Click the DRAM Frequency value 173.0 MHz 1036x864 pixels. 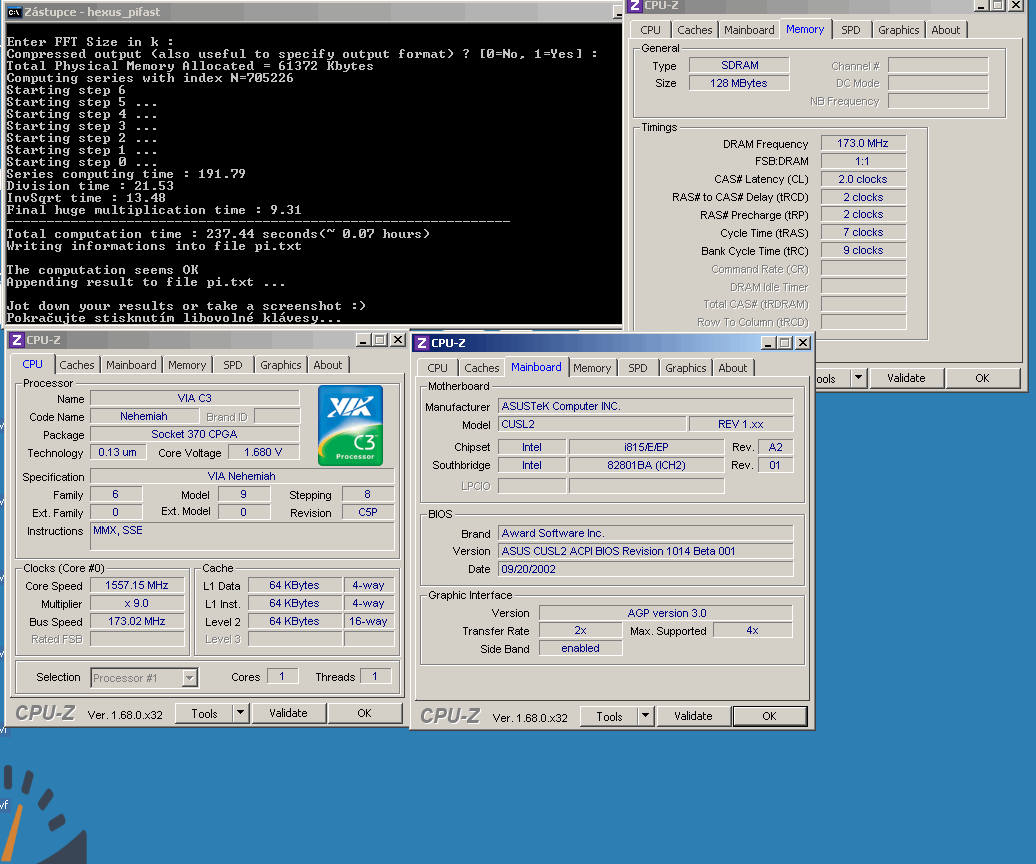[863, 143]
